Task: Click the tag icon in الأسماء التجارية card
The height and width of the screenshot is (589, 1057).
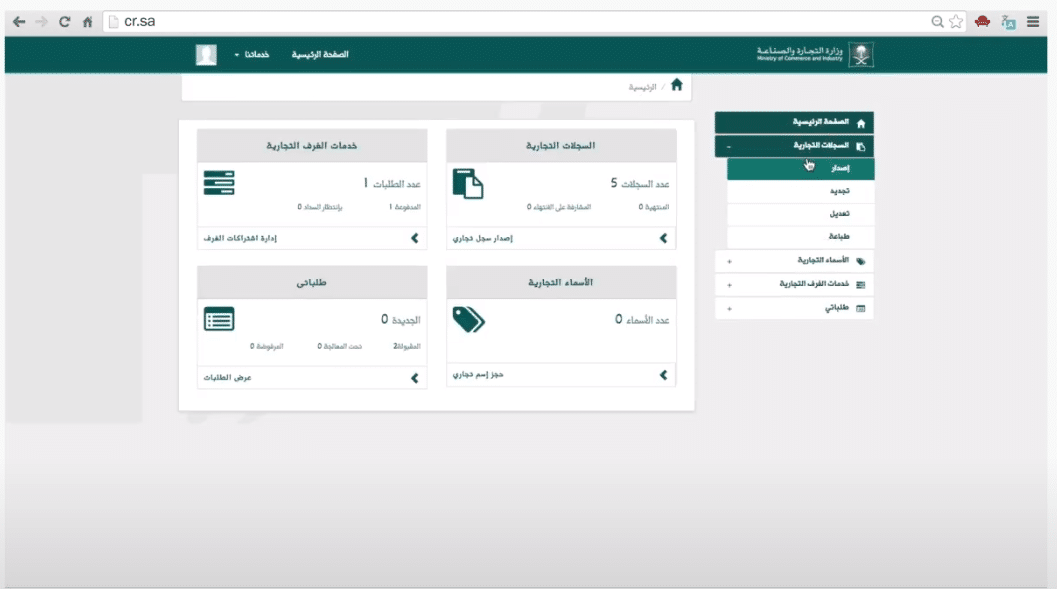Action: coord(469,320)
